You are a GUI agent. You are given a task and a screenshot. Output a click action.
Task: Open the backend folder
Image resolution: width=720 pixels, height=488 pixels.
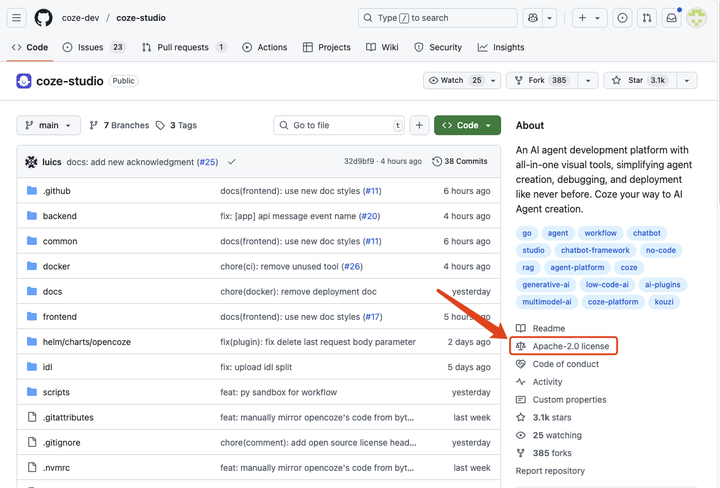pos(60,216)
